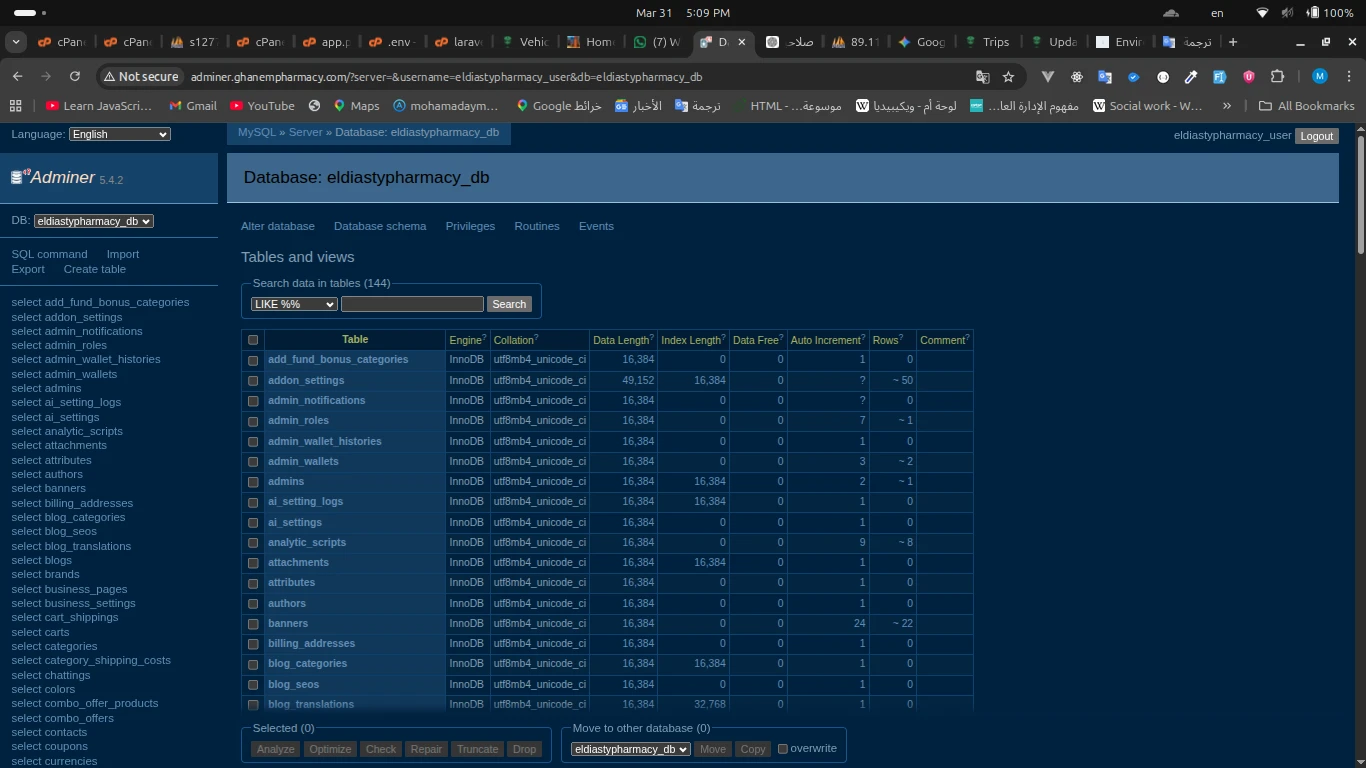Click the Logout button
The height and width of the screenshot is (768, 1366).
(1316, 136)
